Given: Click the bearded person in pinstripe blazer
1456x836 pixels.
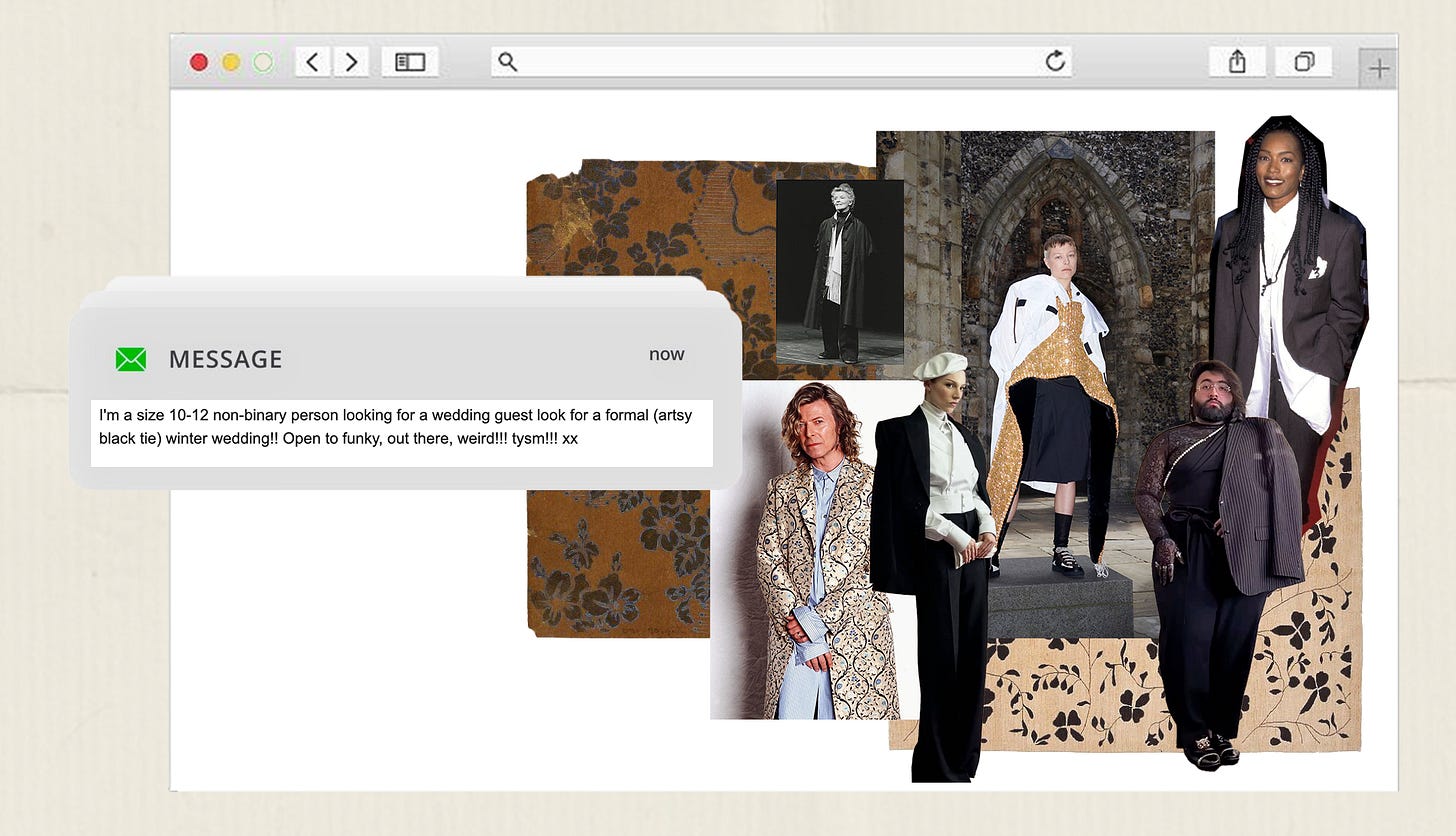Looking at the screenshot, I should tap(1218, 565).
